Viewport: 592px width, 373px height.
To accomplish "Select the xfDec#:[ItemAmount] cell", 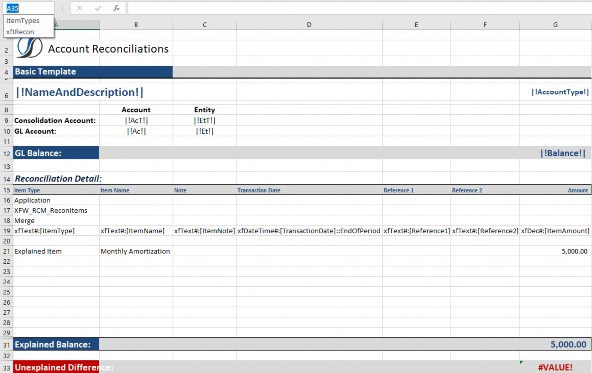I will click(x=555, y=231).
